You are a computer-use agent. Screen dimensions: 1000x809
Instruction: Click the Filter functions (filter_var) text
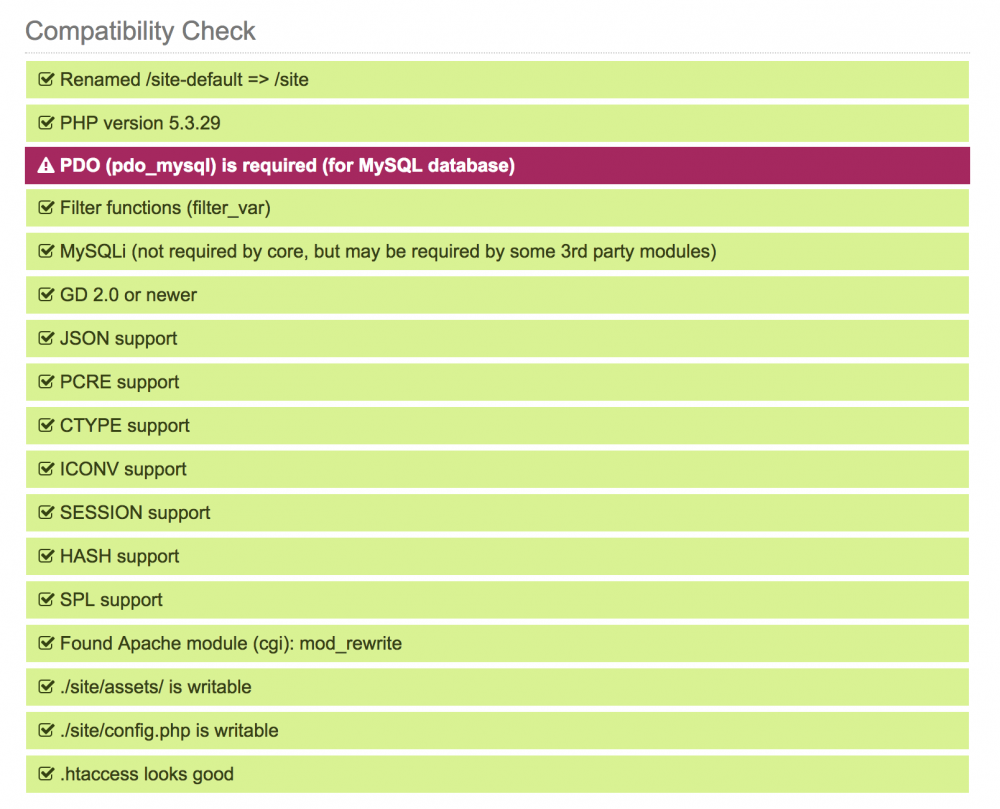[165, 208]
